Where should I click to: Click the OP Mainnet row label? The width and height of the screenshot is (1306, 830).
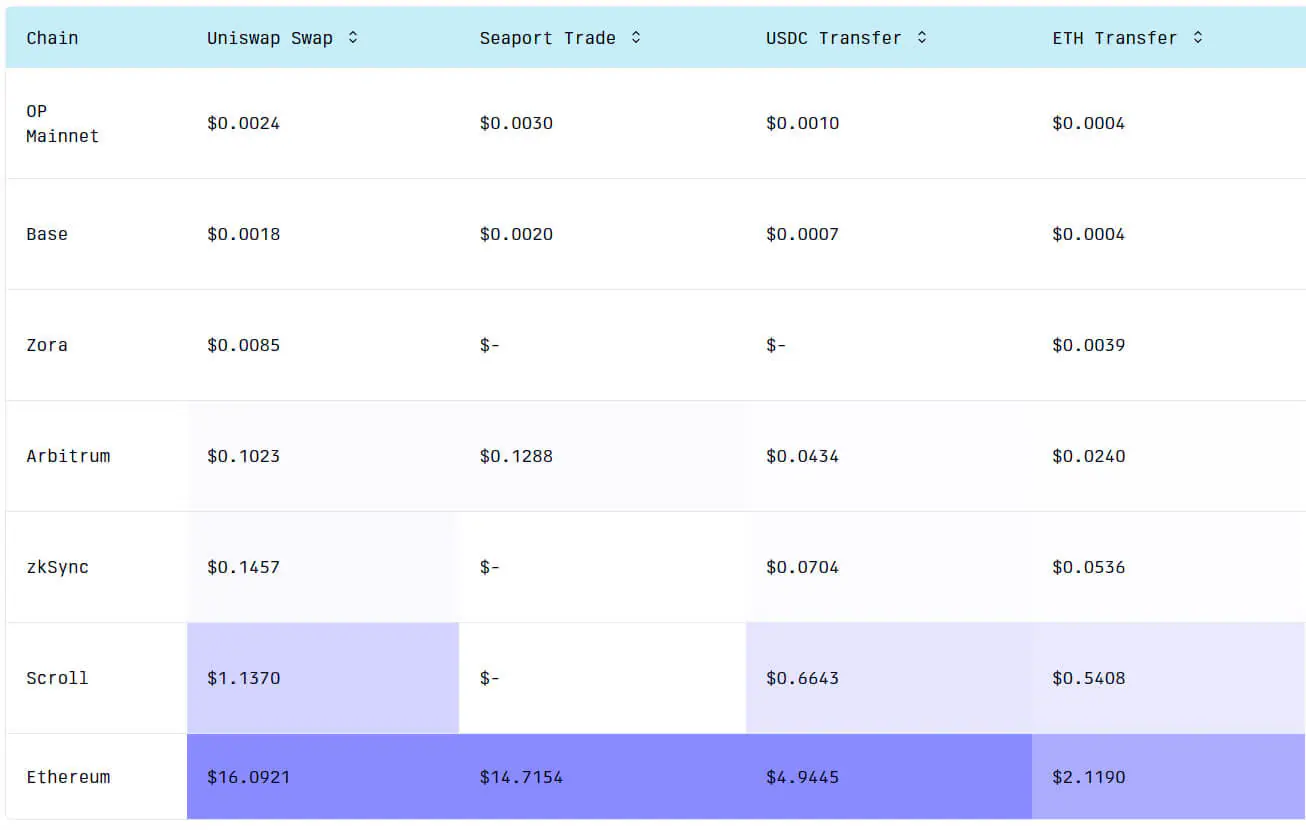tap(61, 123)
